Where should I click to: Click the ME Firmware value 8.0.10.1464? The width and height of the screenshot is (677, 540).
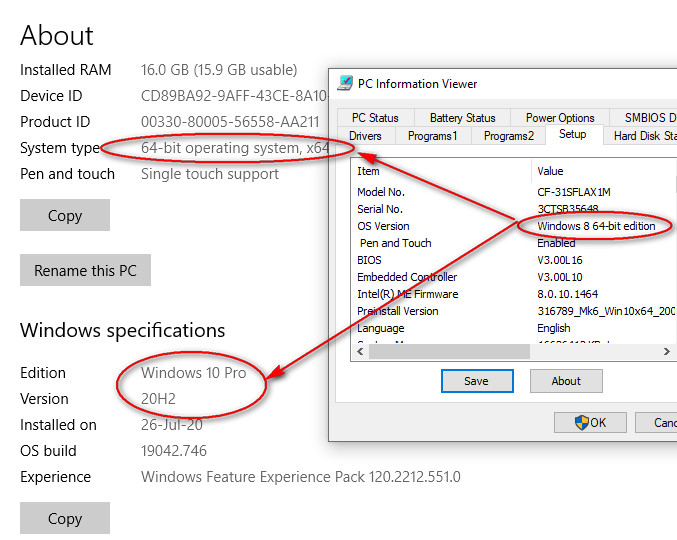(567, 294)
